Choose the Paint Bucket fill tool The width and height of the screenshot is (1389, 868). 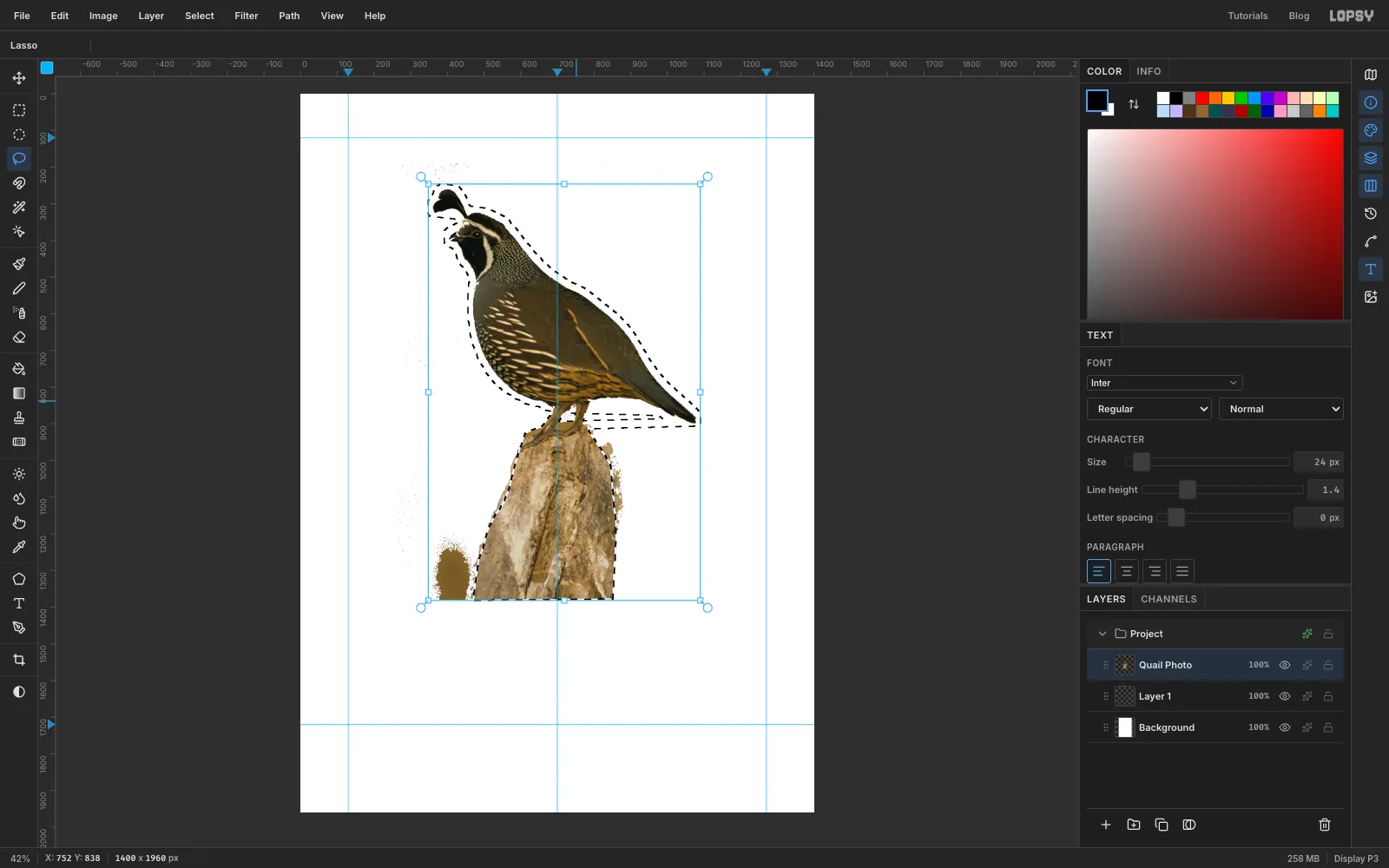click(19, 369)
